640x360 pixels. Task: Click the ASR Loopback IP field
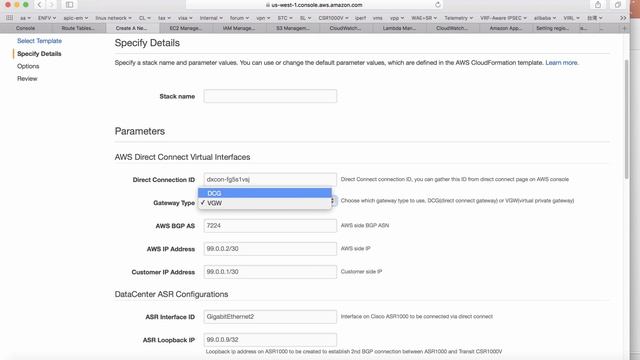pyautogui.click(x=270, y=340)
